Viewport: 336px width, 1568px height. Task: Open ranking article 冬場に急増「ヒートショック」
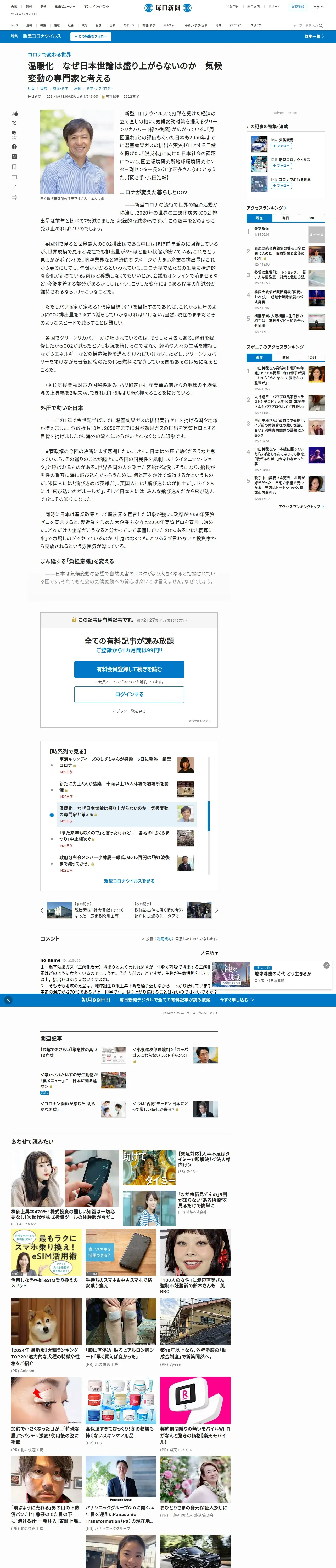tap(280, 274)
